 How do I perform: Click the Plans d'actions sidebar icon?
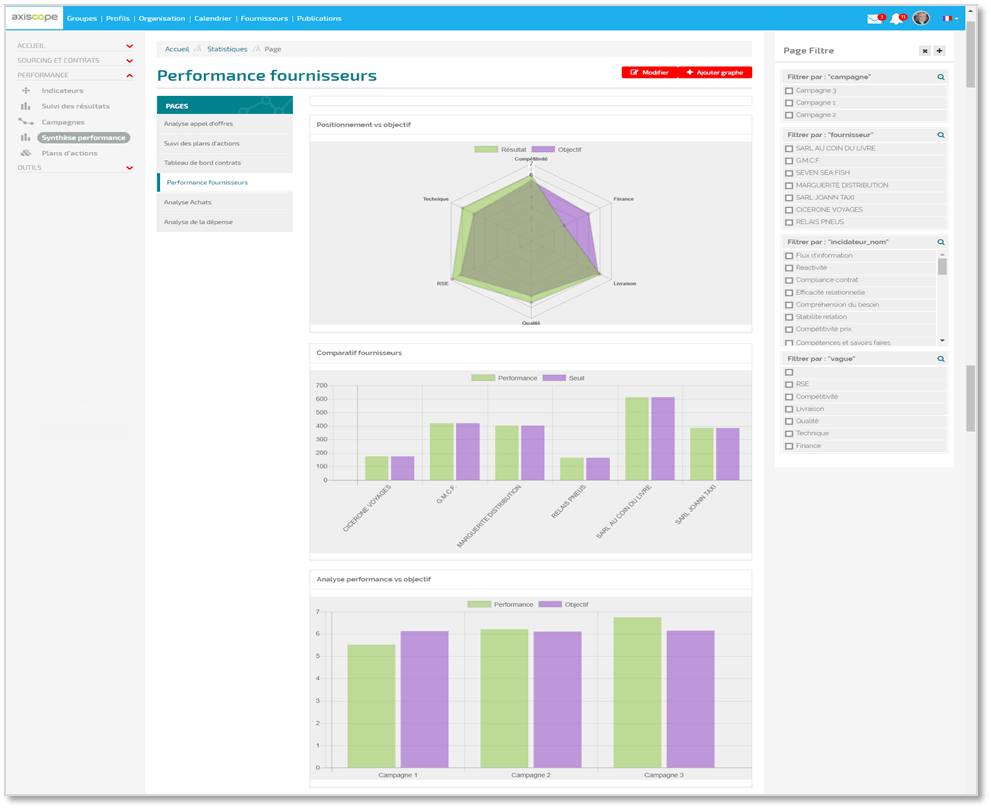26,153
